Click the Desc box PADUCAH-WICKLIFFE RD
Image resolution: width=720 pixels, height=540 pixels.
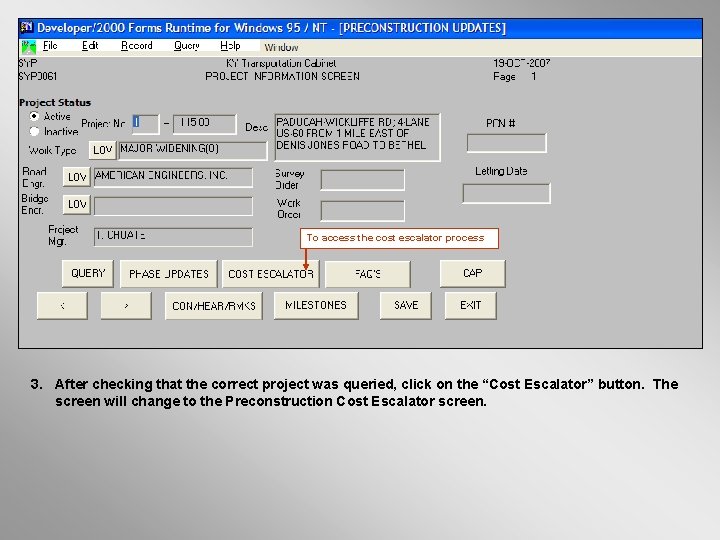point(357,137)
